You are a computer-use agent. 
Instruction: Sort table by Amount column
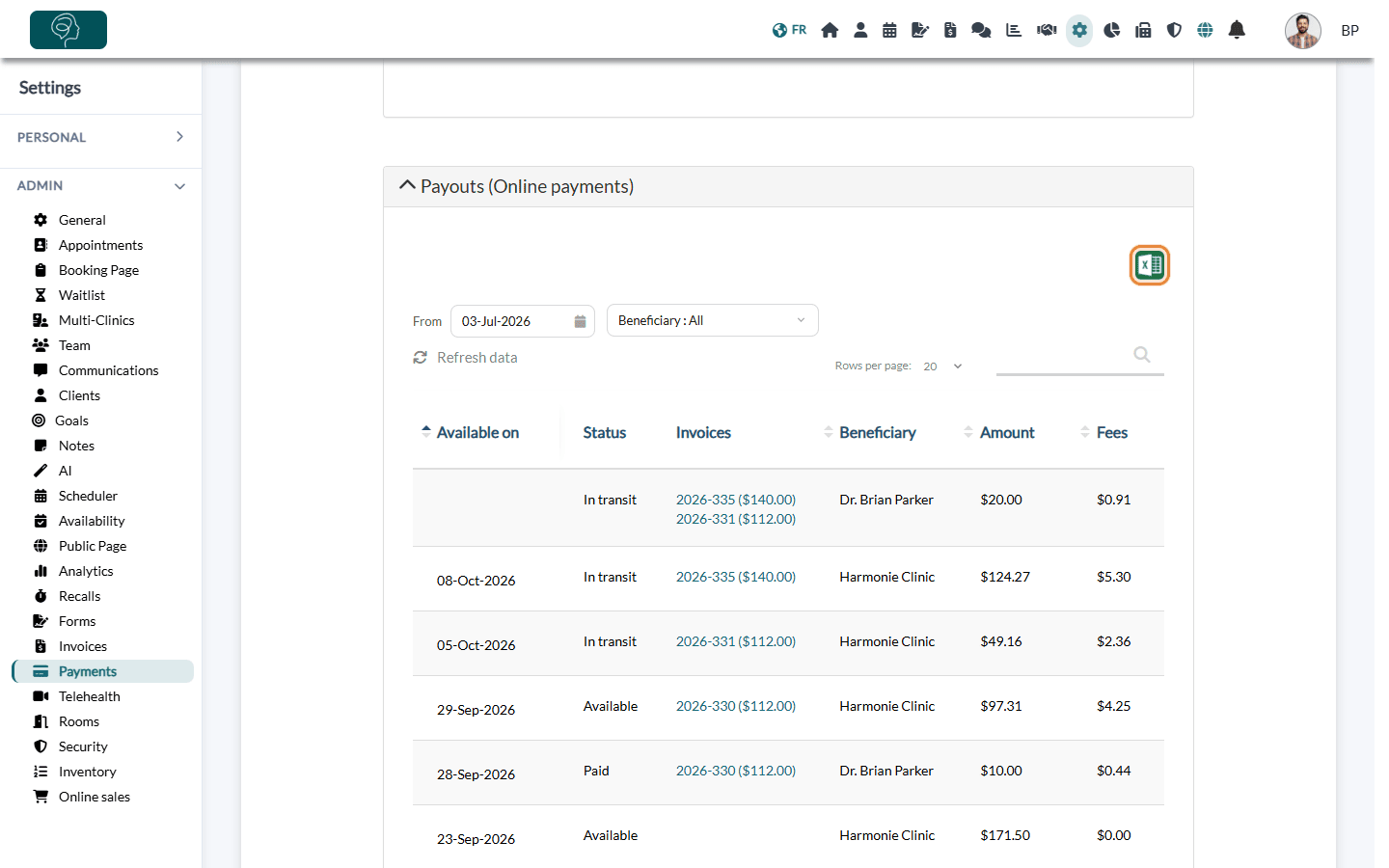[998, 432]
